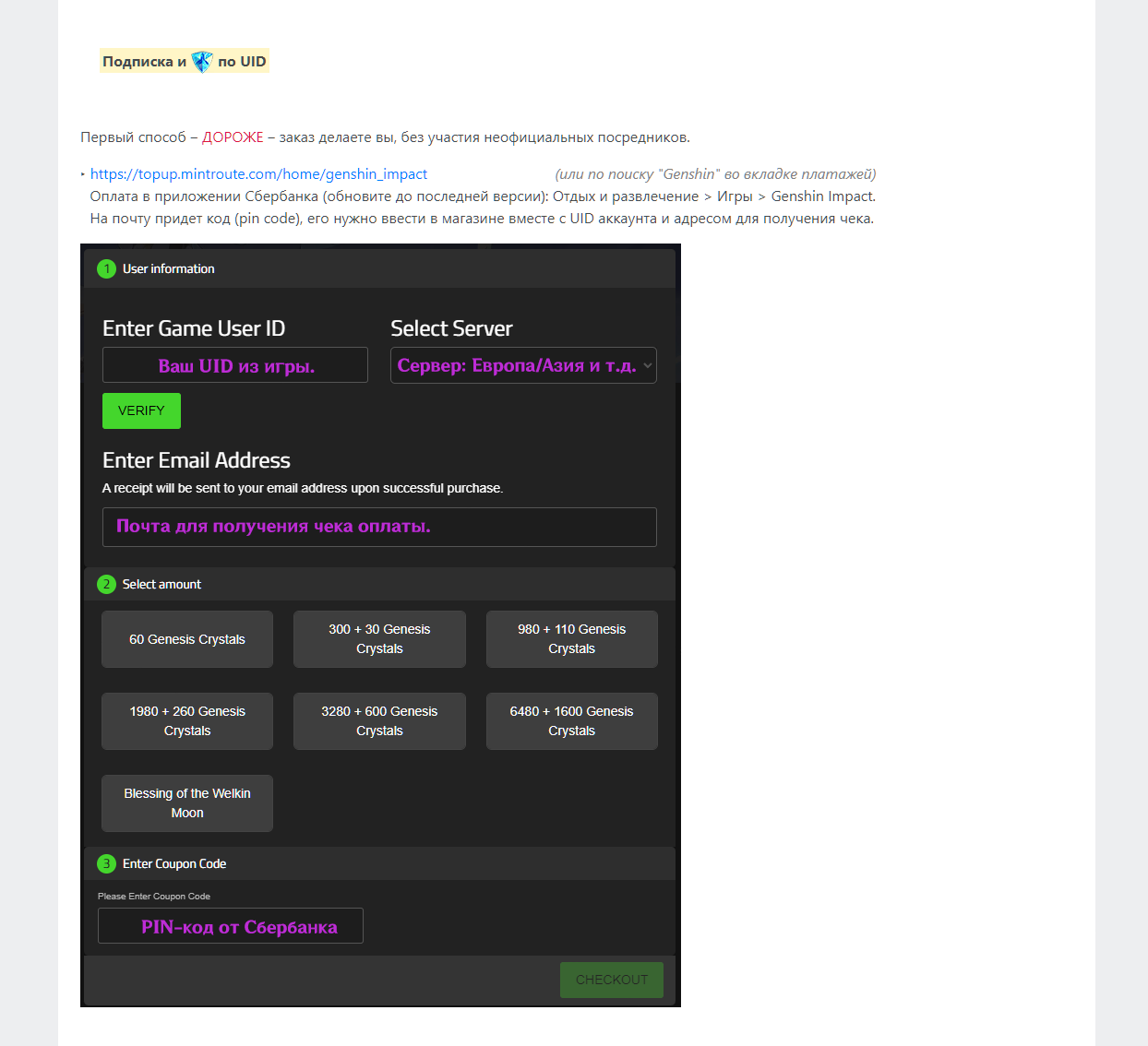Click the green VERIFY button
Viewport: 1148px width, 1046px height.
pos(141,410)
